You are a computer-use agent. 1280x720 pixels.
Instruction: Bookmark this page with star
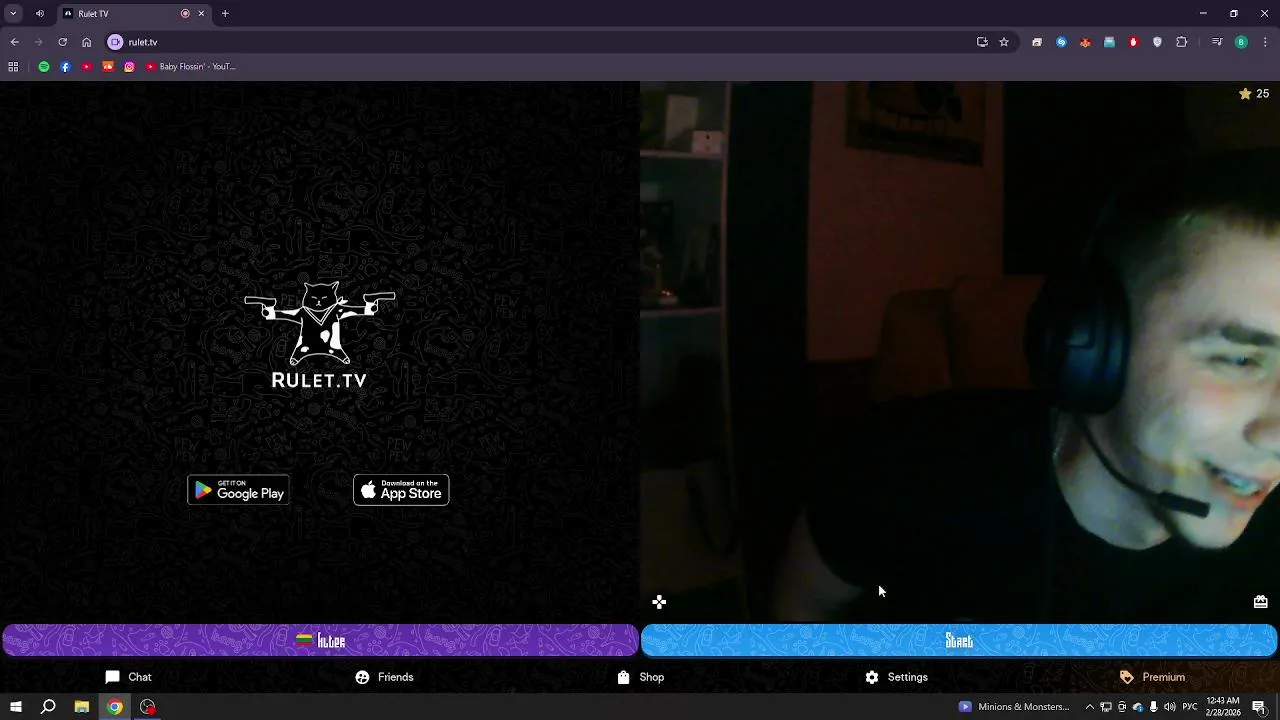1004,42
